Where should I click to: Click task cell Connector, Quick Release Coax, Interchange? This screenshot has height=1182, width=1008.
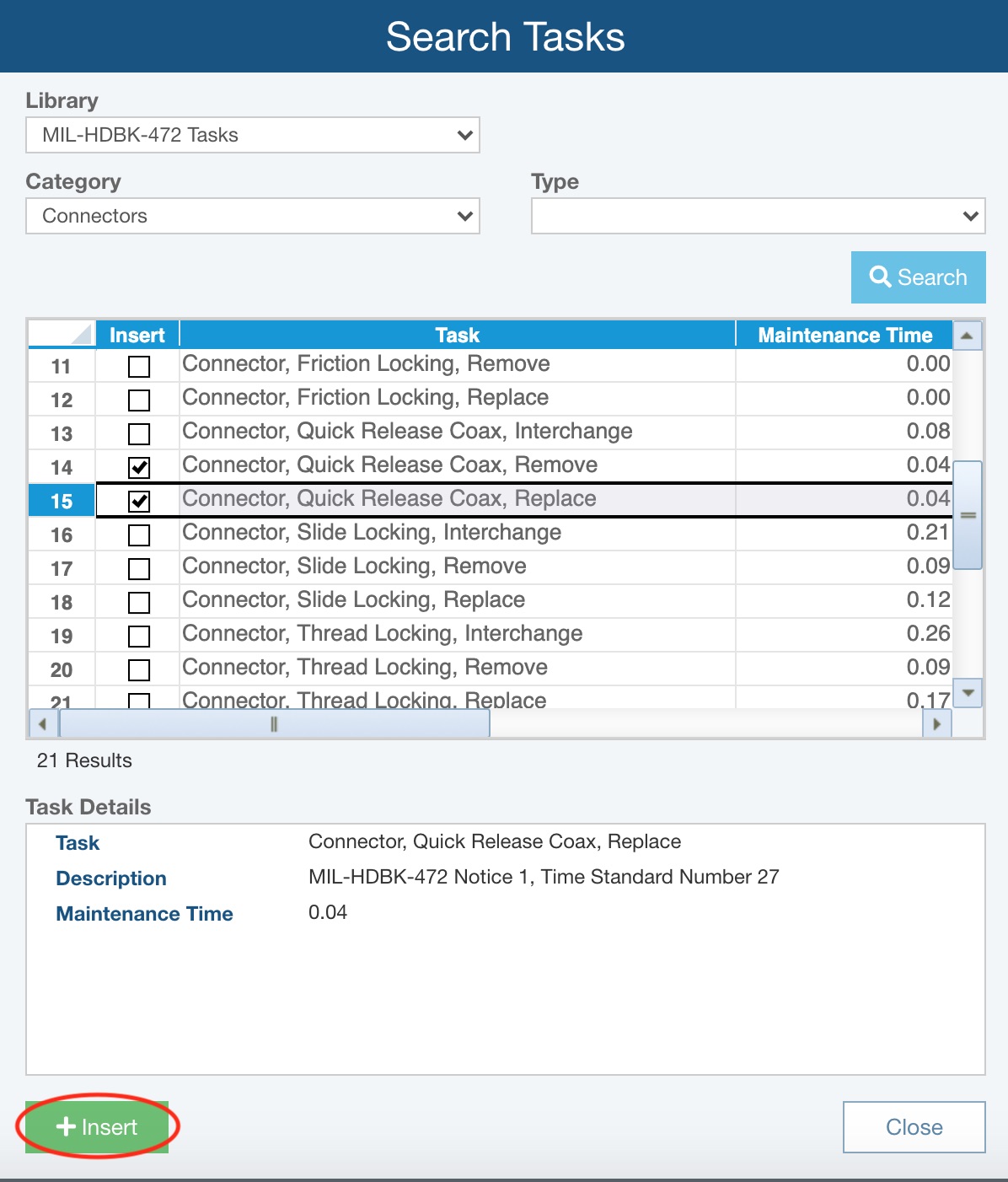(x=458, y=432)
